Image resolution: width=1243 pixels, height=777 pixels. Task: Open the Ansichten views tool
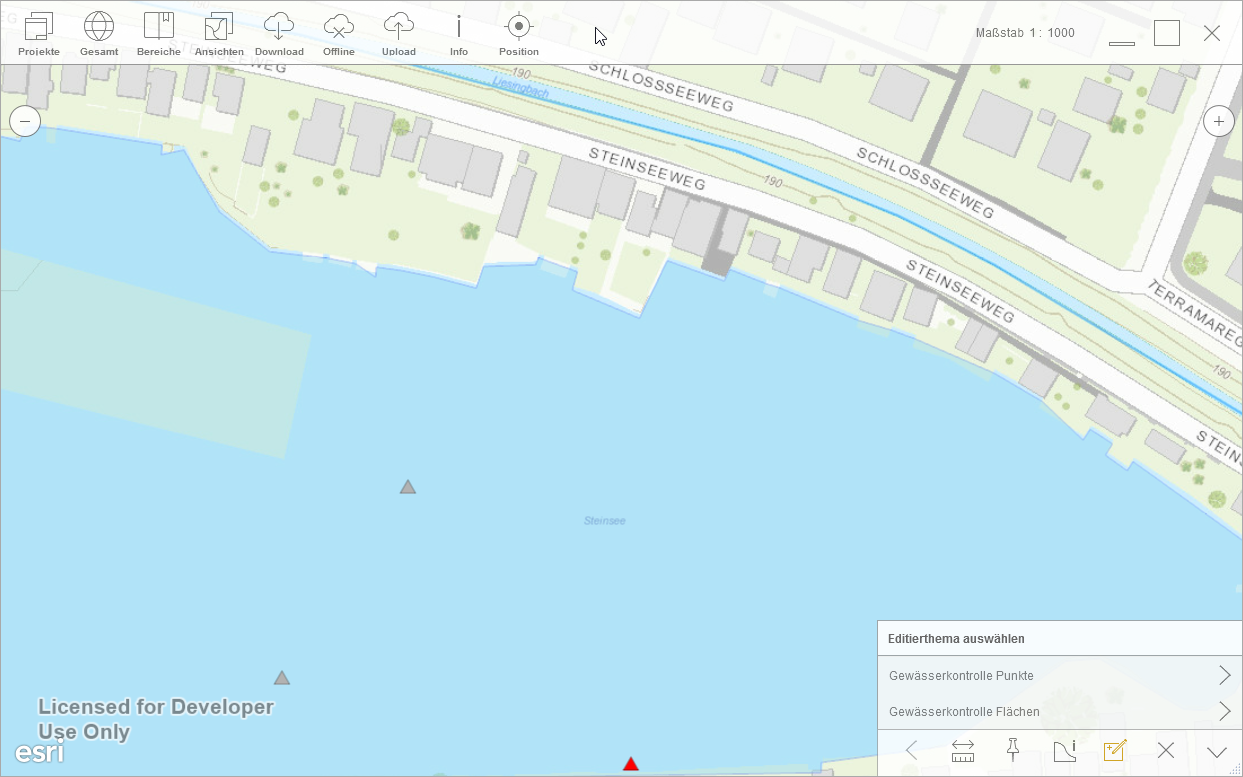point(219,34)
